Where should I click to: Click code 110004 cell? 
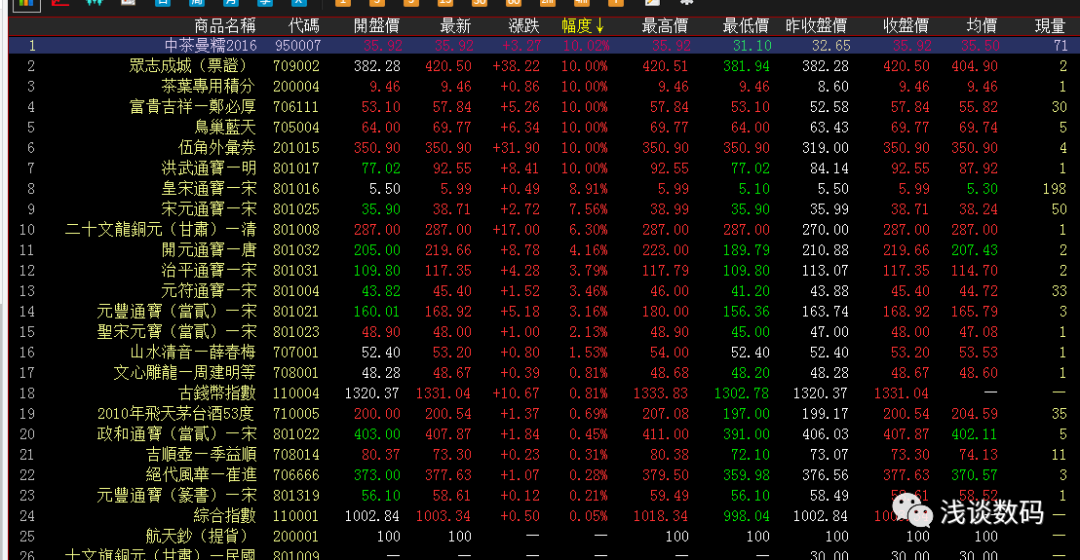point(296,393)
